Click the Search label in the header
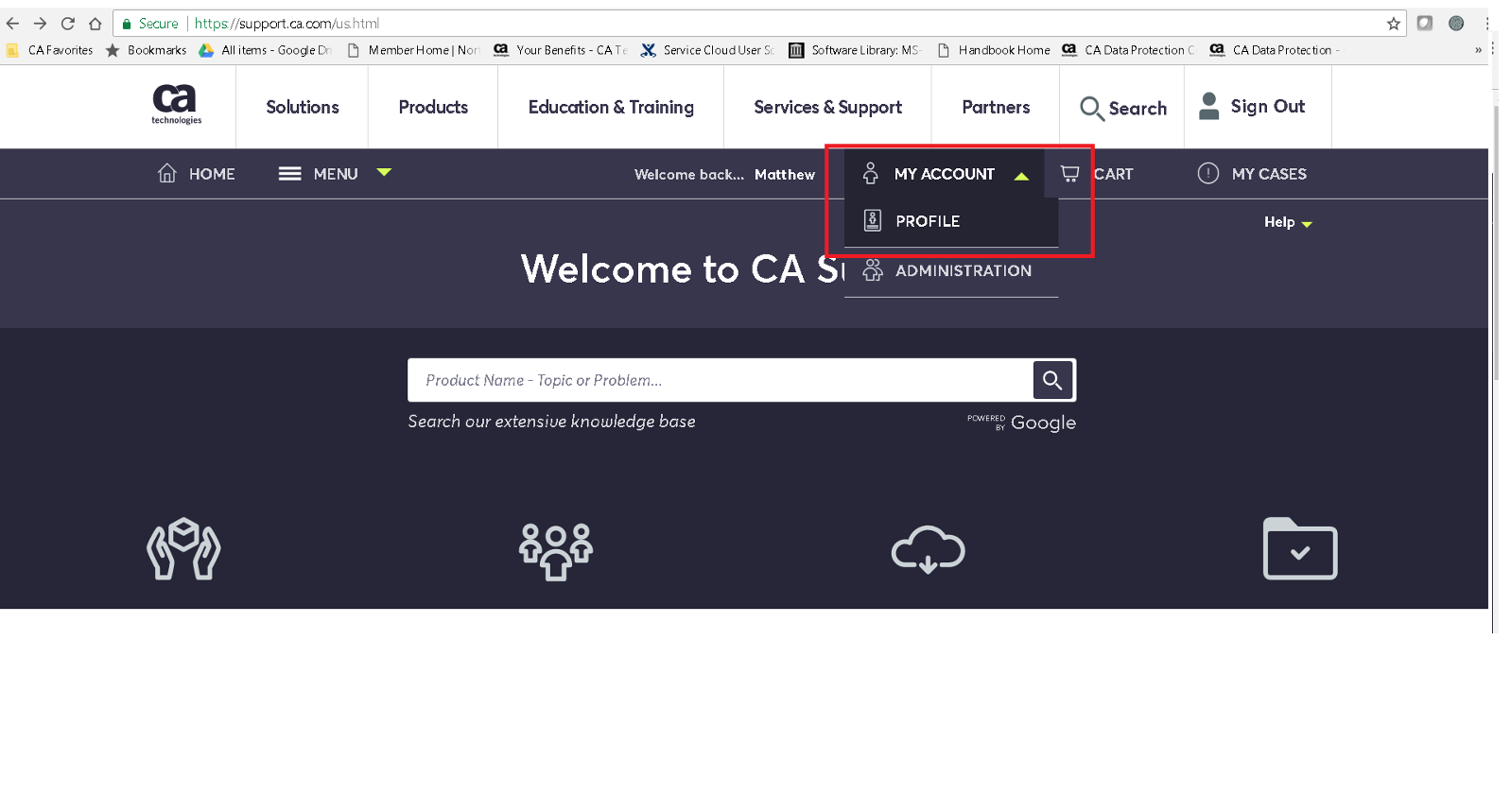Viewport: 1511px width, 812px height. click(1138, 109)
